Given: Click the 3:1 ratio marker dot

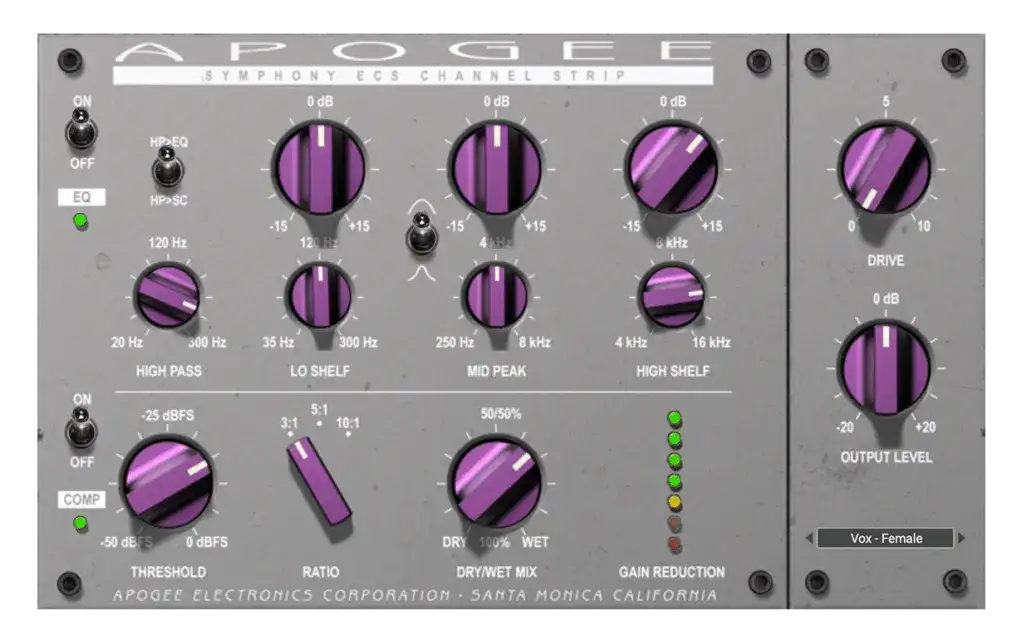Looking at the screenshot, I should click(x=290, y=433).
